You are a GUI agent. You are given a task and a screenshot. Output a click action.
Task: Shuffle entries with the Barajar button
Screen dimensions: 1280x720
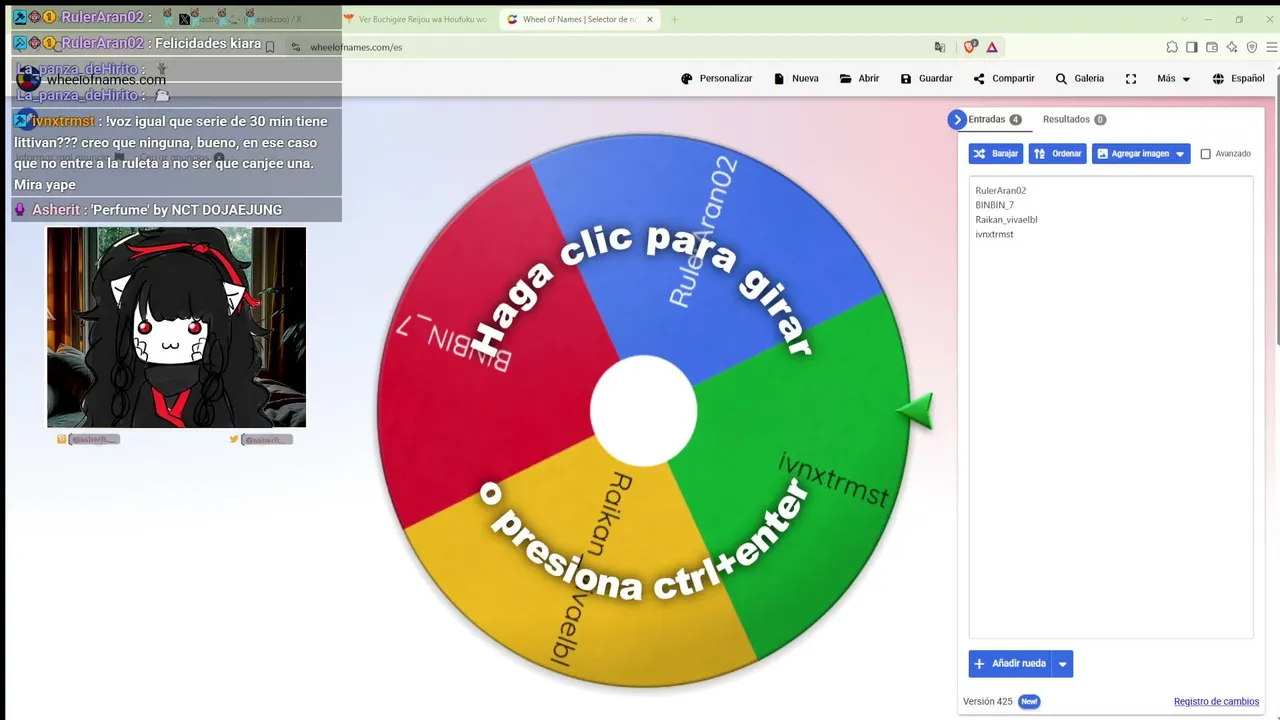pyautogui.click(x=996, y=154)
